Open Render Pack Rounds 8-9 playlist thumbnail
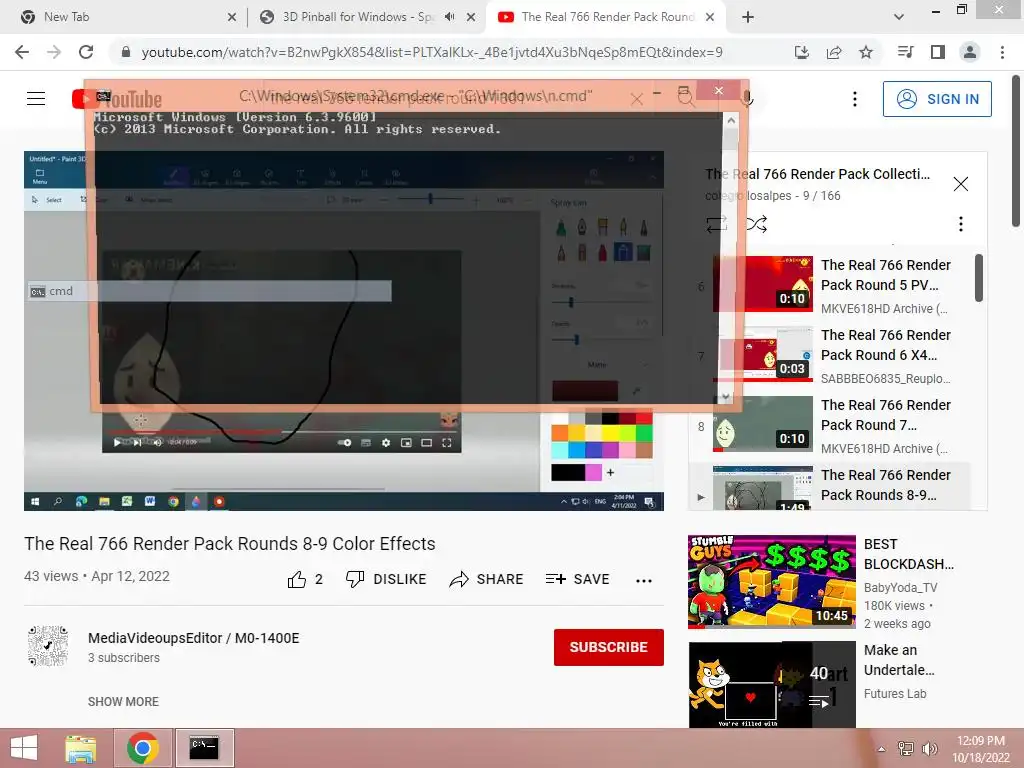This screenshot has width=1024, height=768. [763, 488]
